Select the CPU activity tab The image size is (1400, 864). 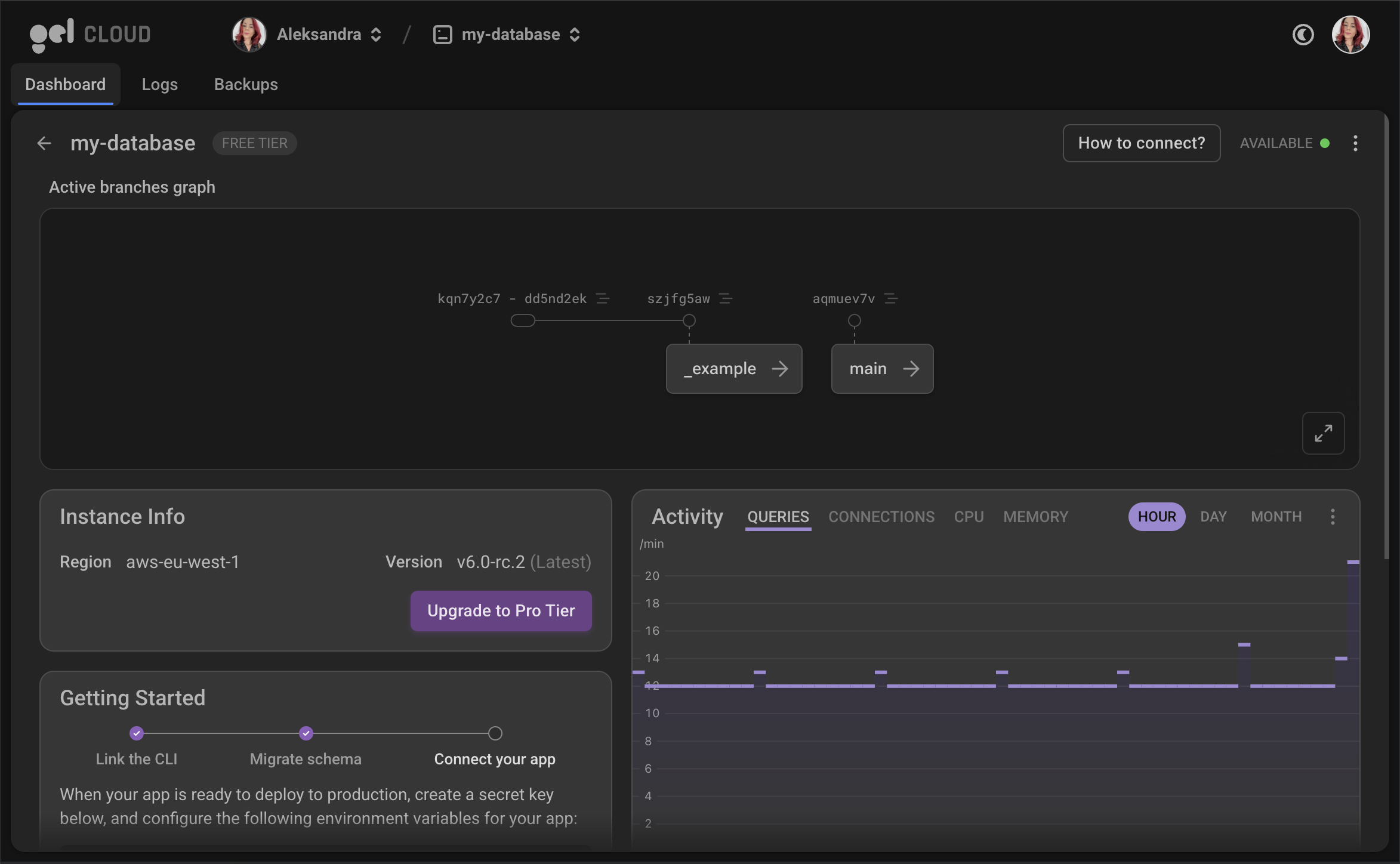[x=969, y=517]
